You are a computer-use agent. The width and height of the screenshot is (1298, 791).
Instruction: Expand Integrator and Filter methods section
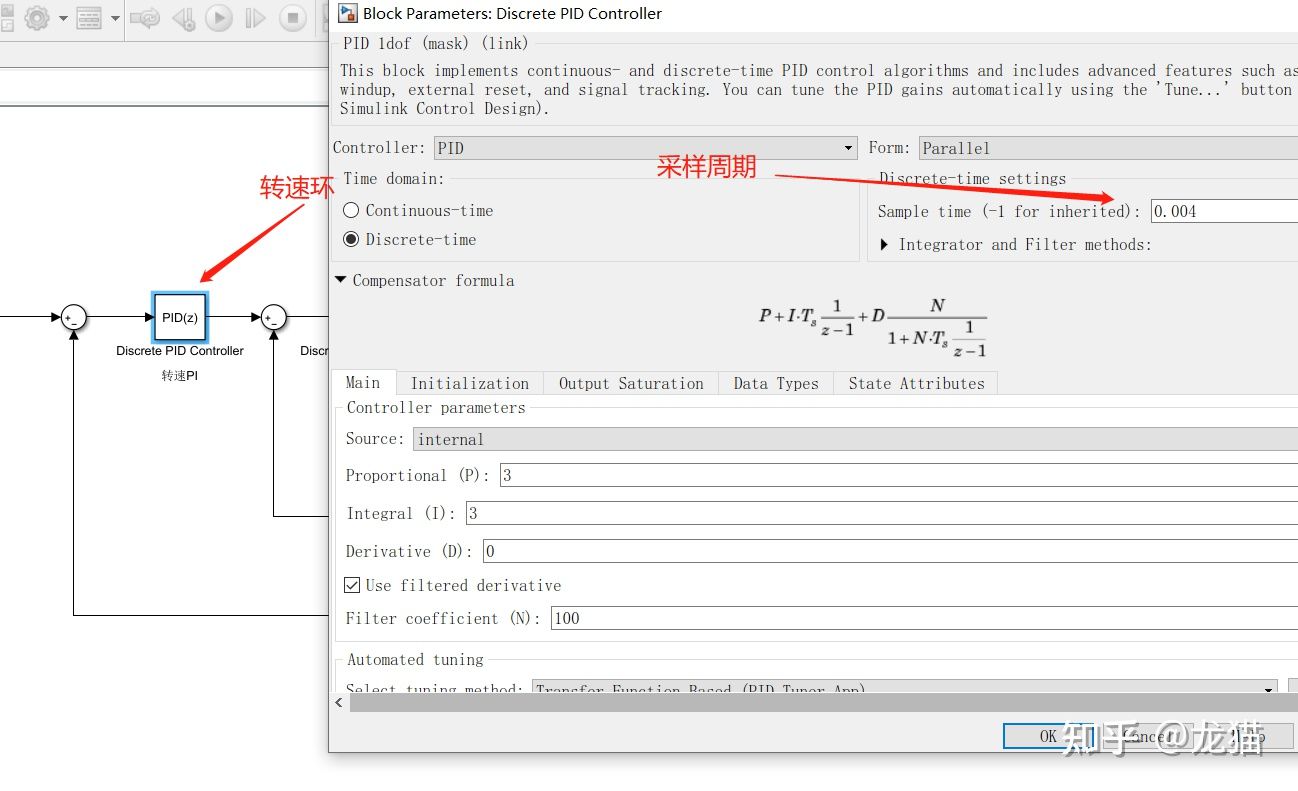coord(885,245)
